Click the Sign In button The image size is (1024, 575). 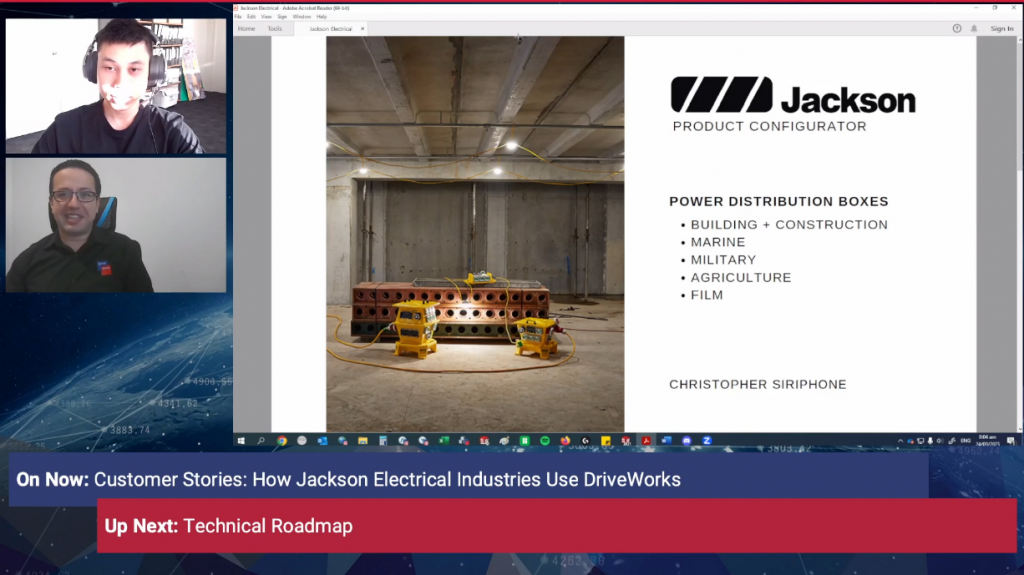1002,29
